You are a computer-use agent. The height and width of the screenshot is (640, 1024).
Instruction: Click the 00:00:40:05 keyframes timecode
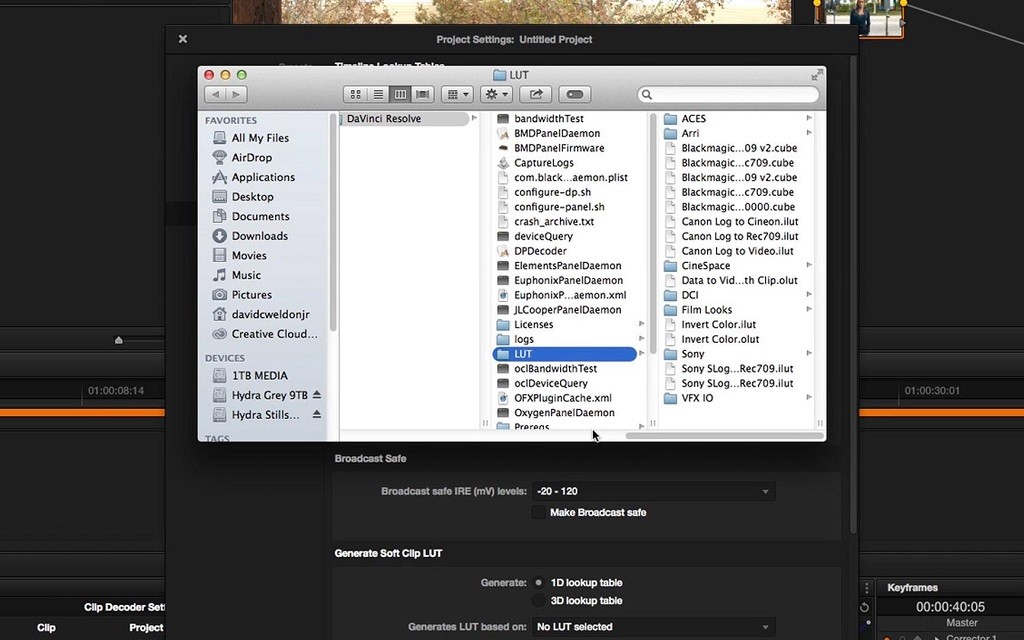950,607
